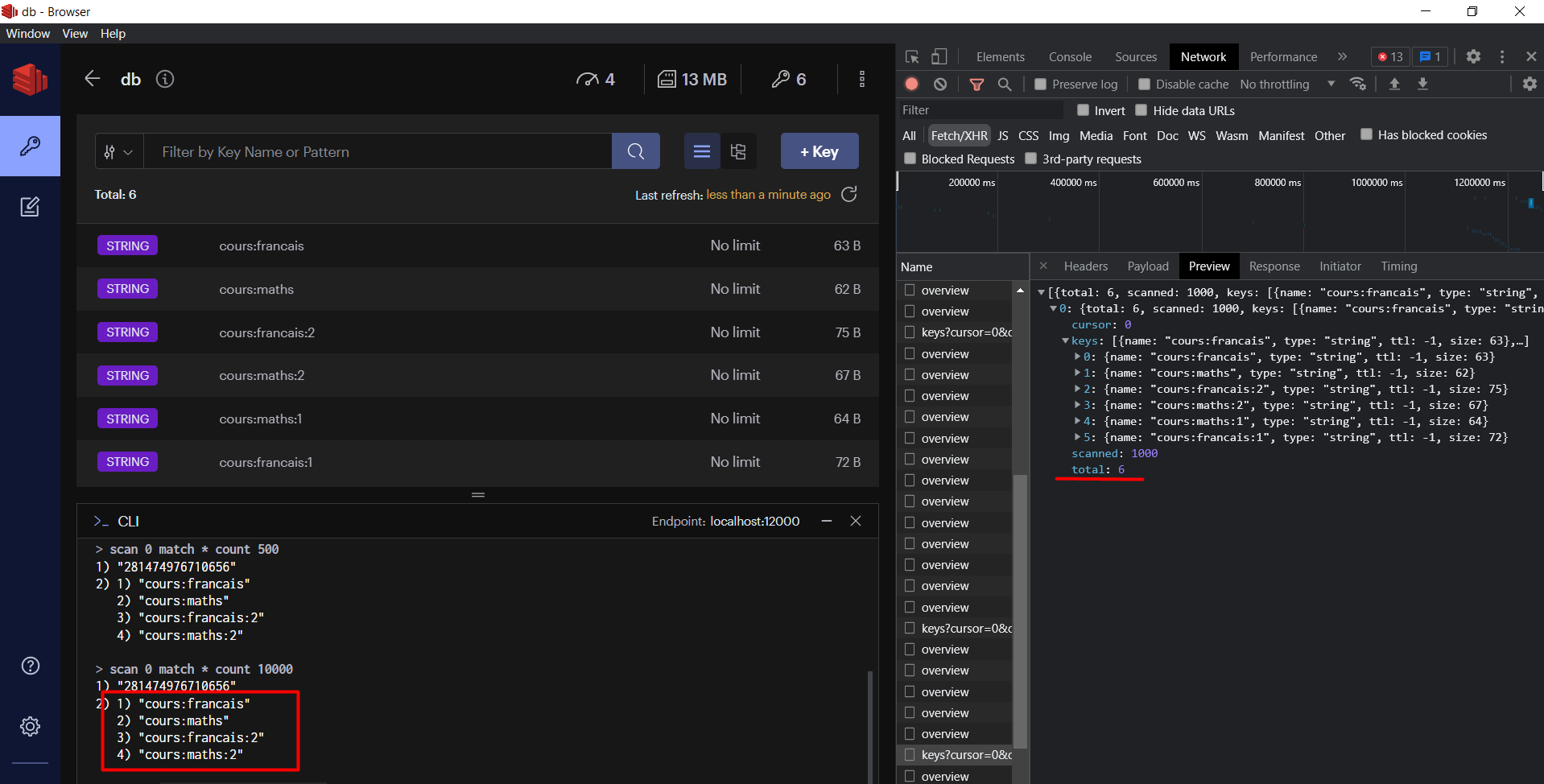Clear the network log
The height and width of the screenshot is (784, 1544).
[x=941, y=84]
